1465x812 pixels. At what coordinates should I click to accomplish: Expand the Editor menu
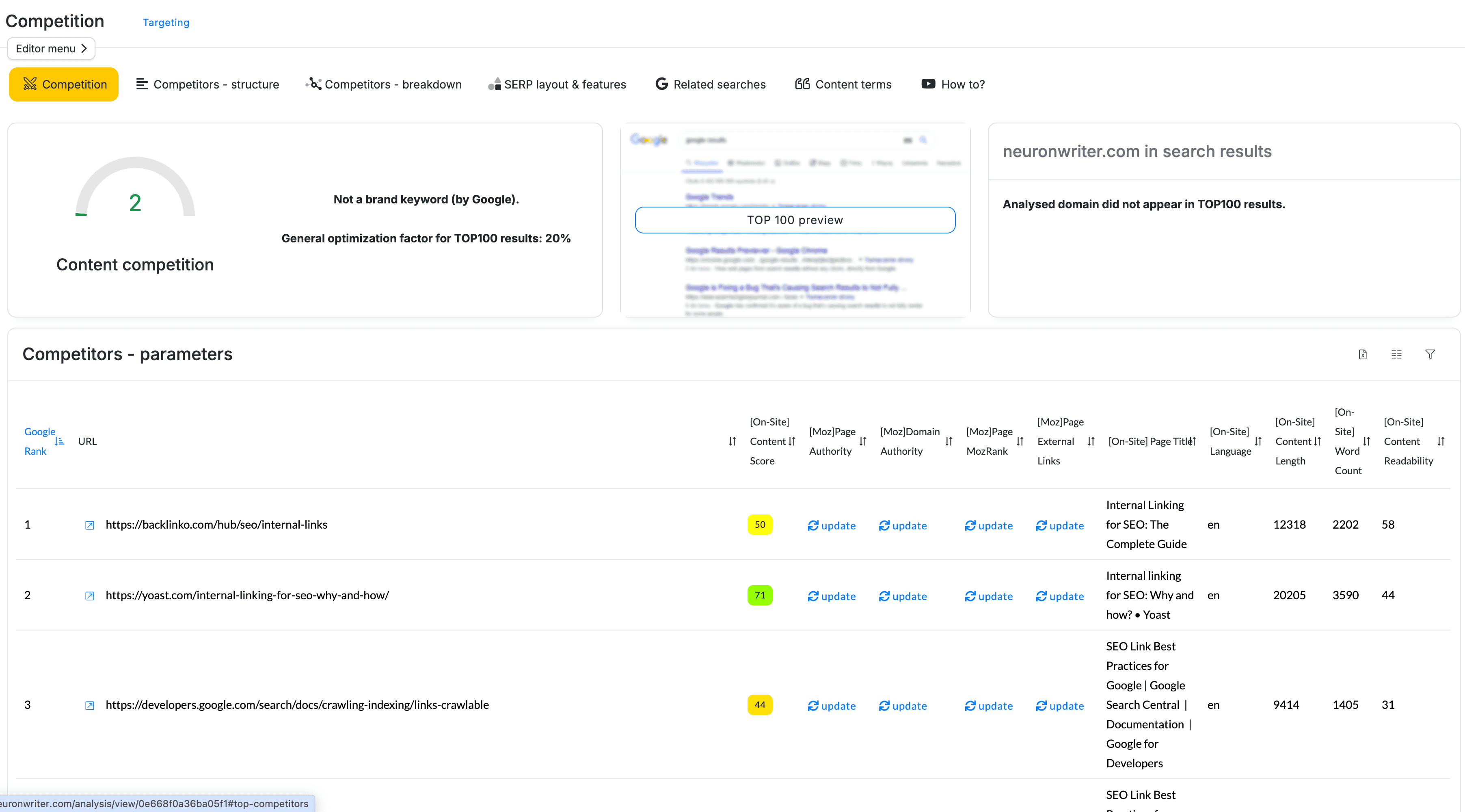pyautogui.click(x=51, y=48)
